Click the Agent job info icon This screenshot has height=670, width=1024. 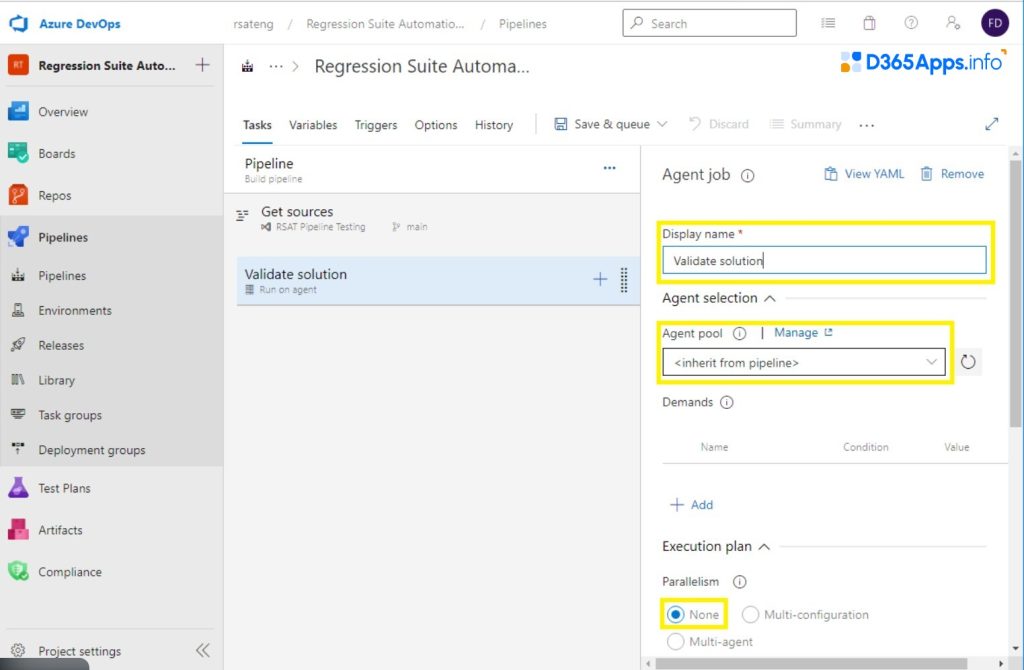point(748,175)
